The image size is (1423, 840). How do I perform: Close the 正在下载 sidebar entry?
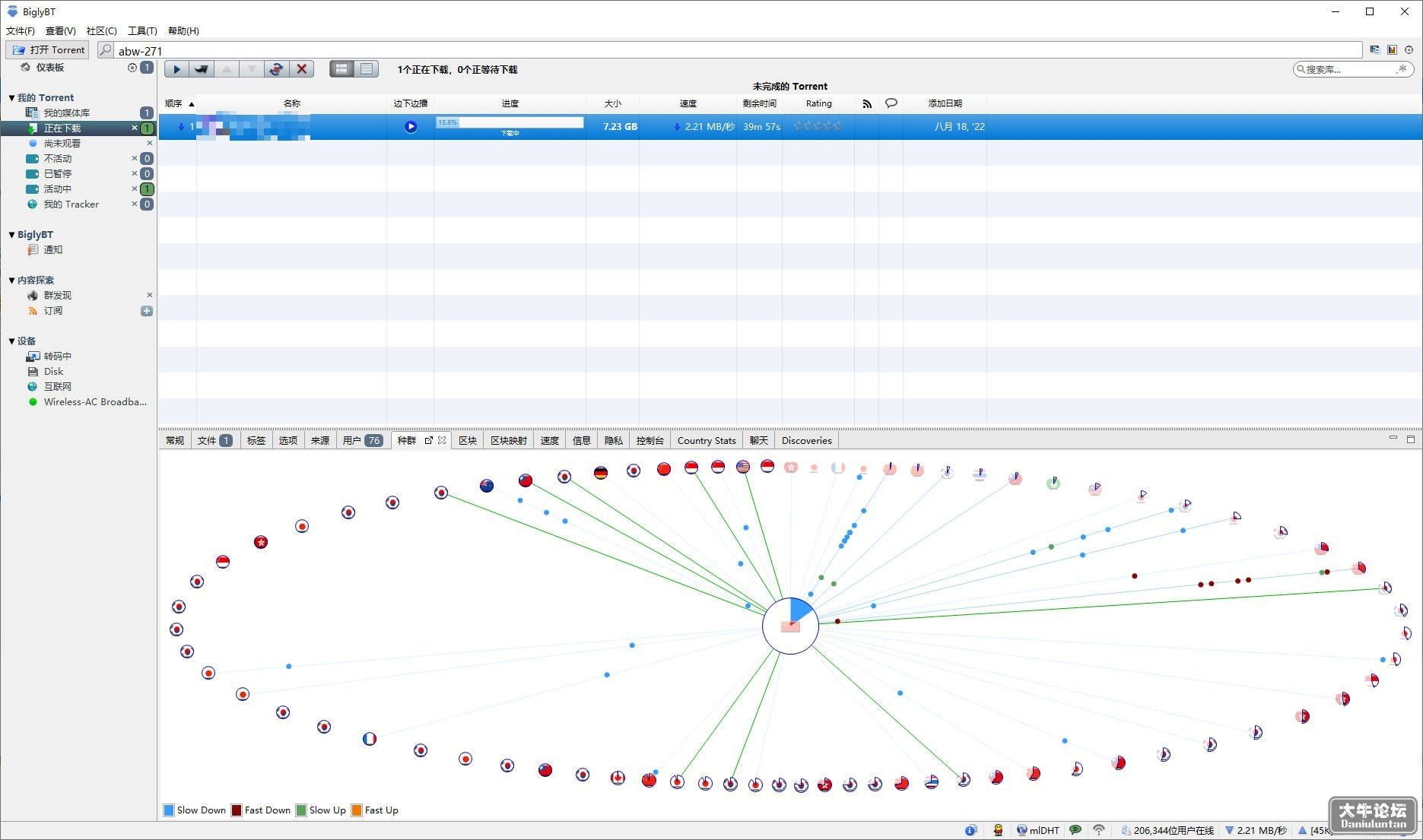pos(135,128)
